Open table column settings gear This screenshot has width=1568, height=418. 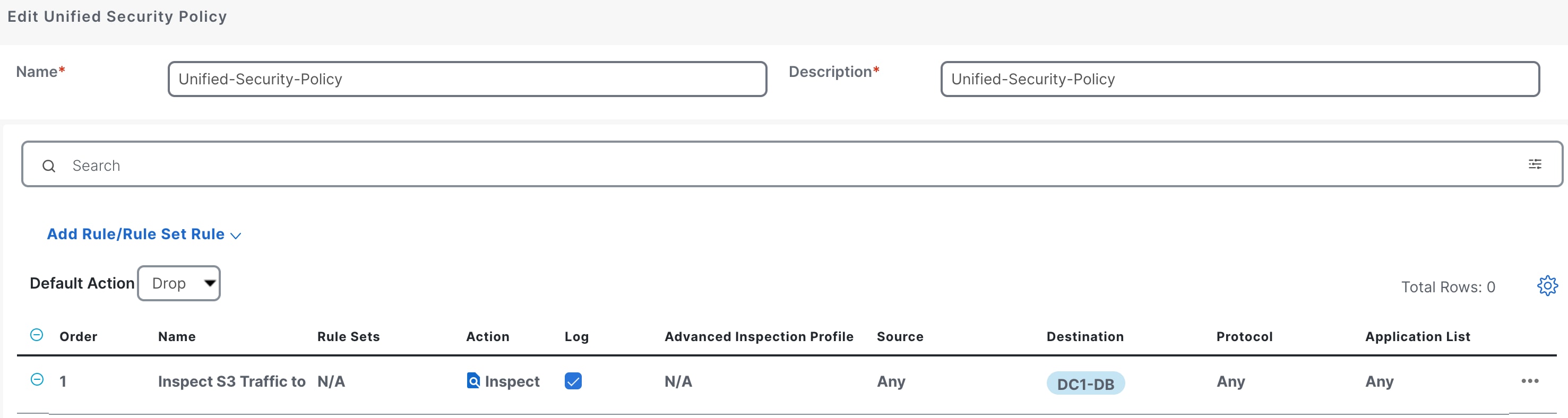[x=1547, y=285]
